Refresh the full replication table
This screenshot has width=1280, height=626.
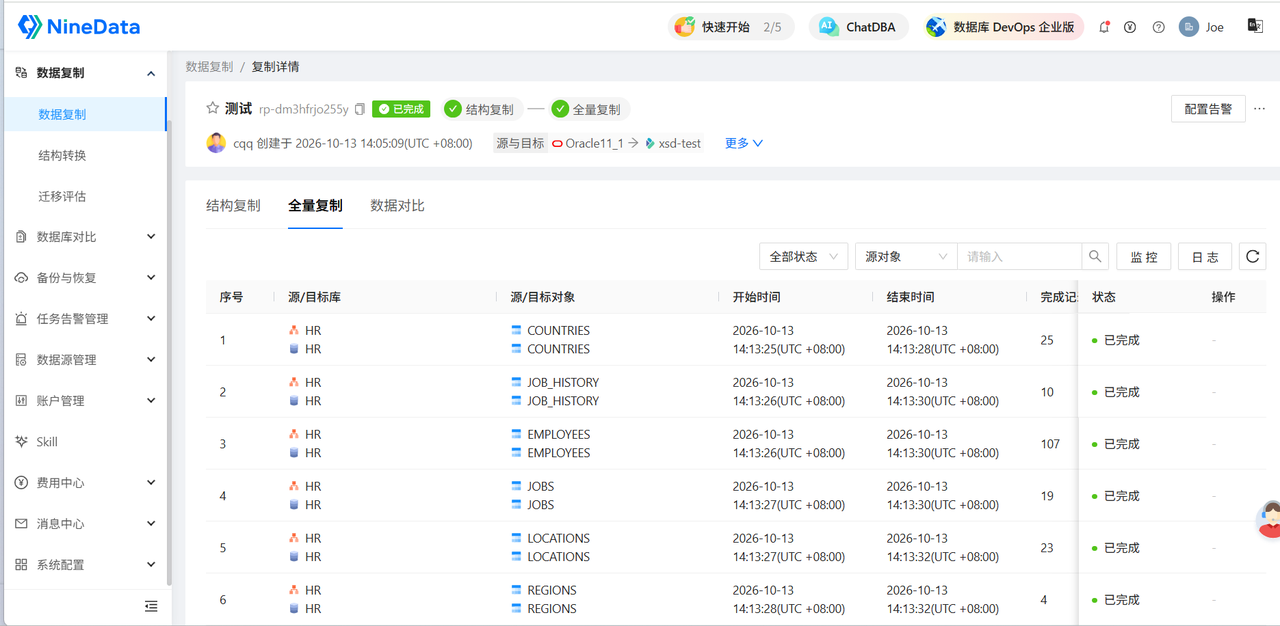tap(1252, 257)
